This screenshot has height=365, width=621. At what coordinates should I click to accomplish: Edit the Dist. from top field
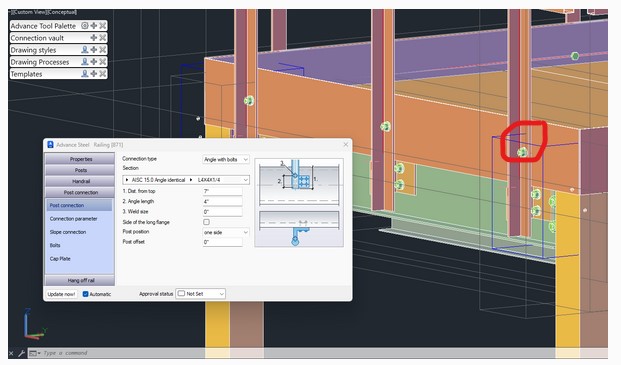222,191
